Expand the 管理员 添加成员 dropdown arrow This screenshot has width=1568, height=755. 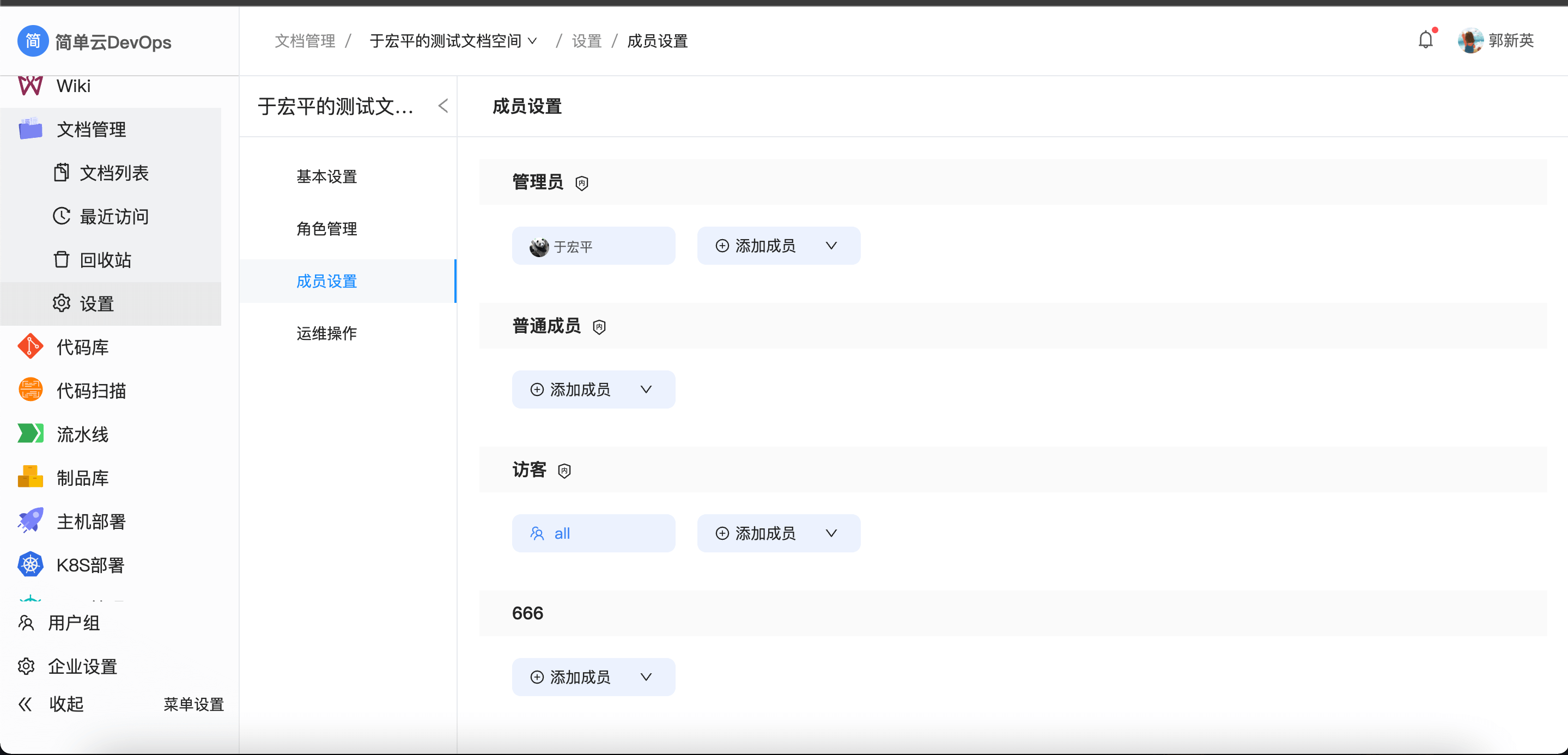831,246
